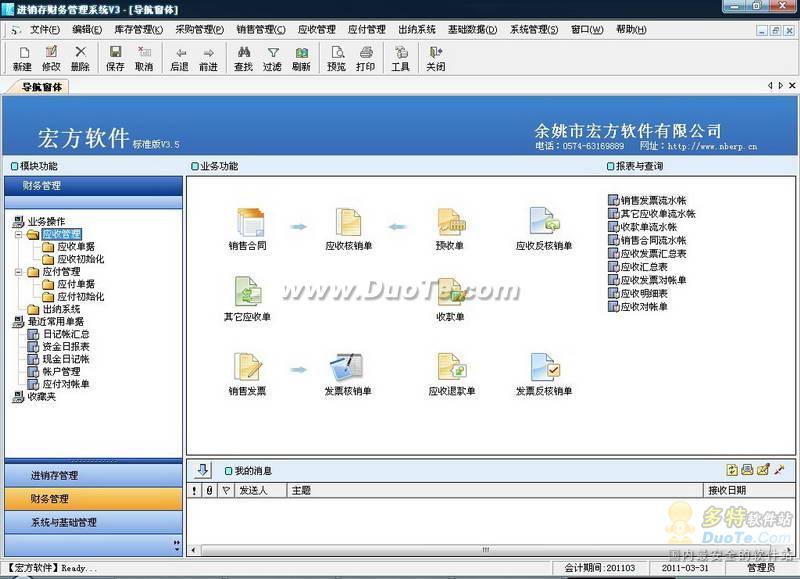Open the 基础数据(D) menu
The width and height of the screenshot is (800, 579).
[472, 30]
